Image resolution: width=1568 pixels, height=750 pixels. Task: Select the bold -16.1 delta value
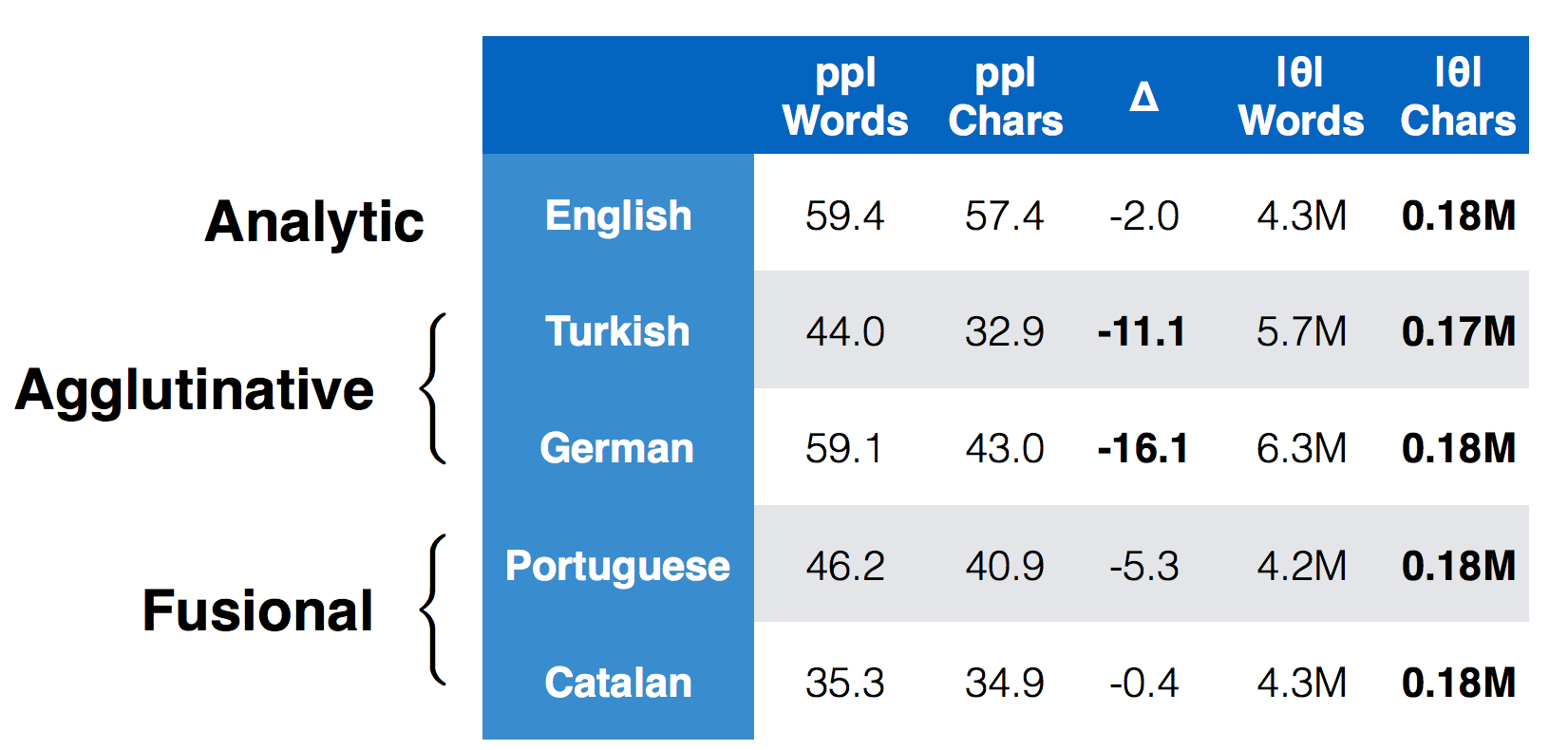tap(1143, 448)
